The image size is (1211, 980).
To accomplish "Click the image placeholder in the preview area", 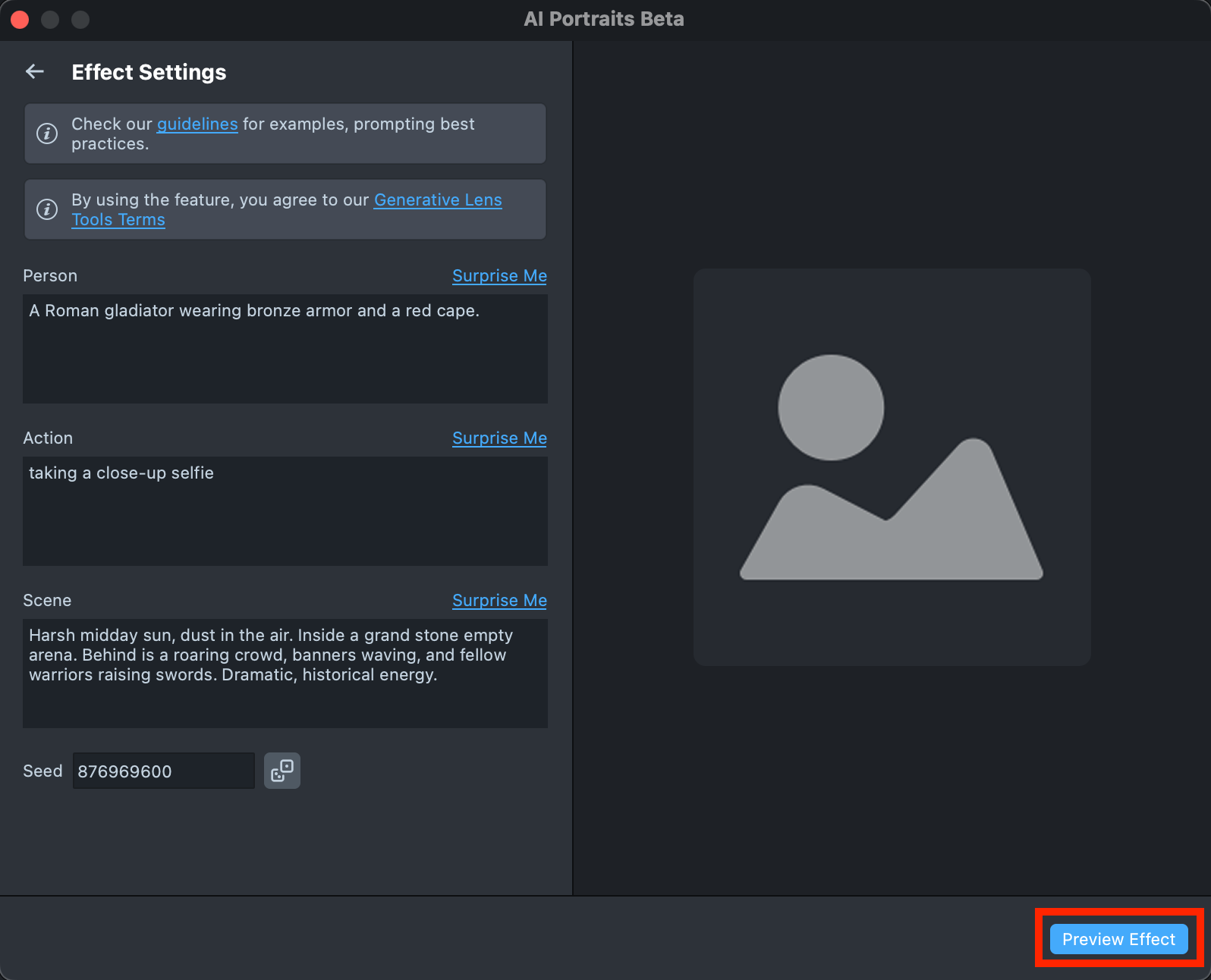I will [x=892, y=466].
